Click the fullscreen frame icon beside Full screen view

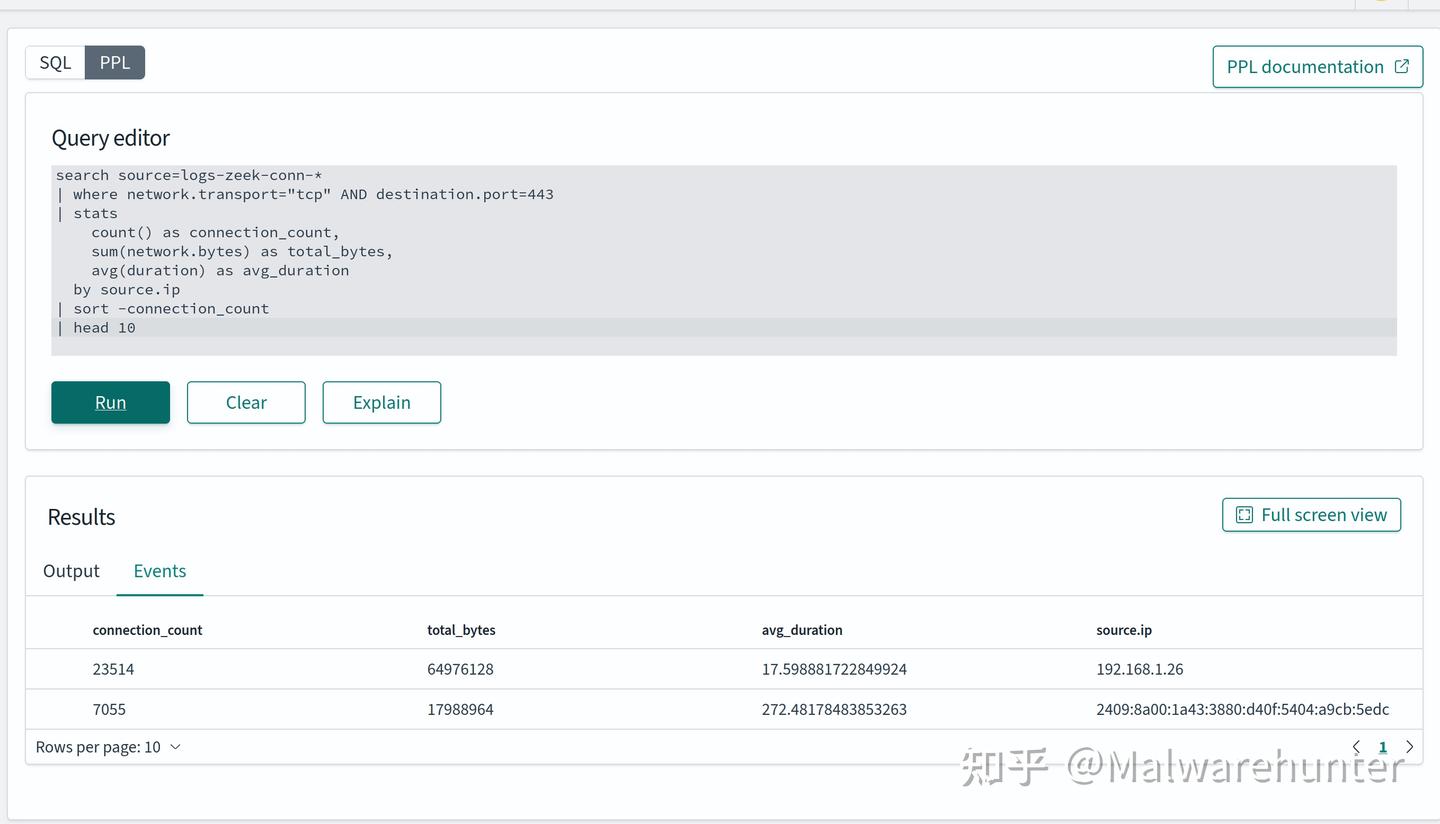pyautogui.click(x=1244, y=514)
